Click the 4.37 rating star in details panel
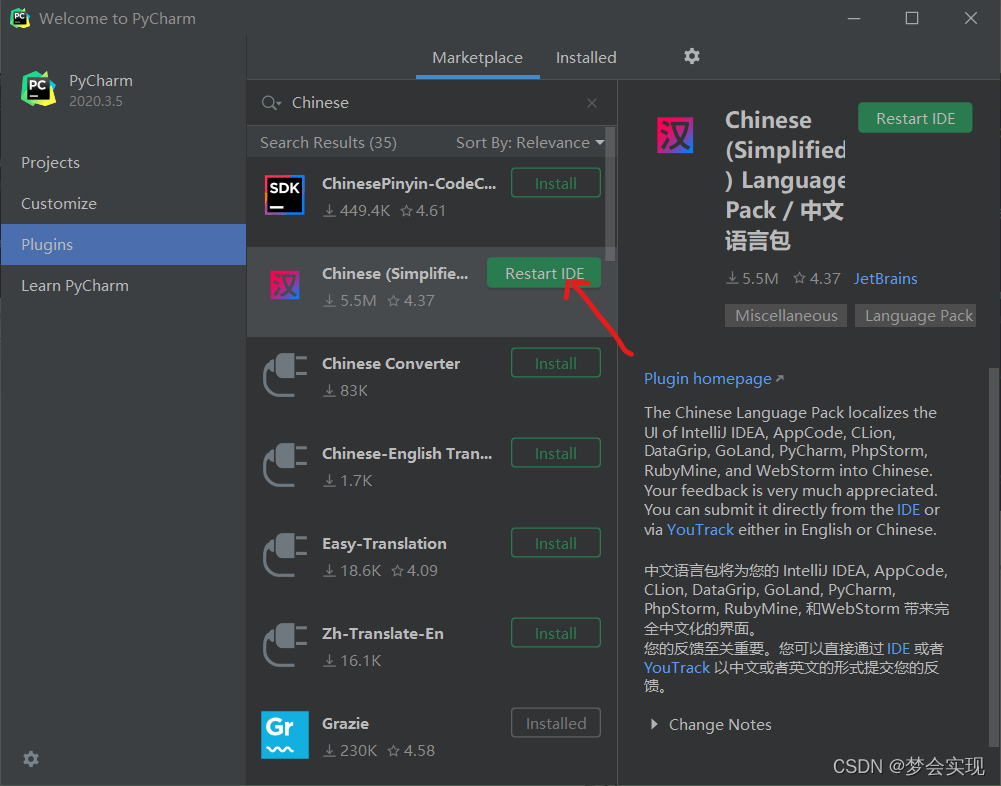The height and width of the screenshot is (786, 1001). point(799,278)
